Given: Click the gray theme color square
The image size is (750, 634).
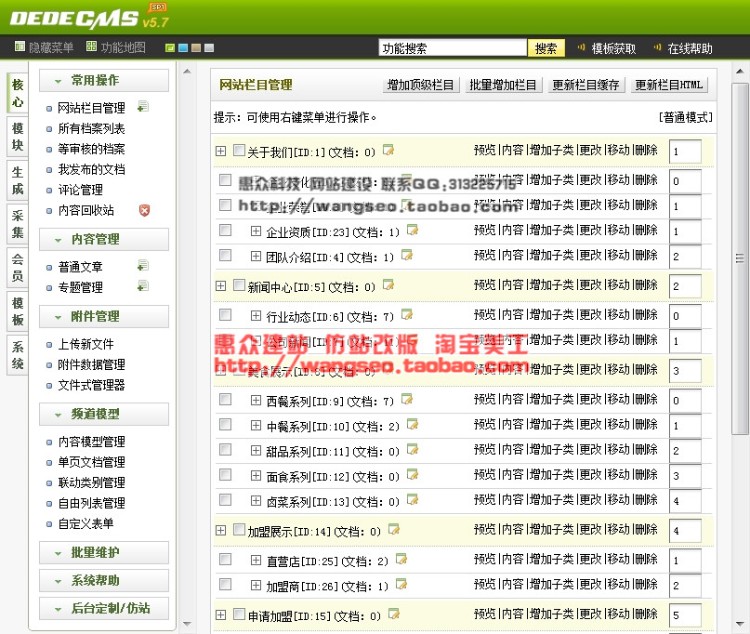Looking at the screenshot, I should 209,48.
